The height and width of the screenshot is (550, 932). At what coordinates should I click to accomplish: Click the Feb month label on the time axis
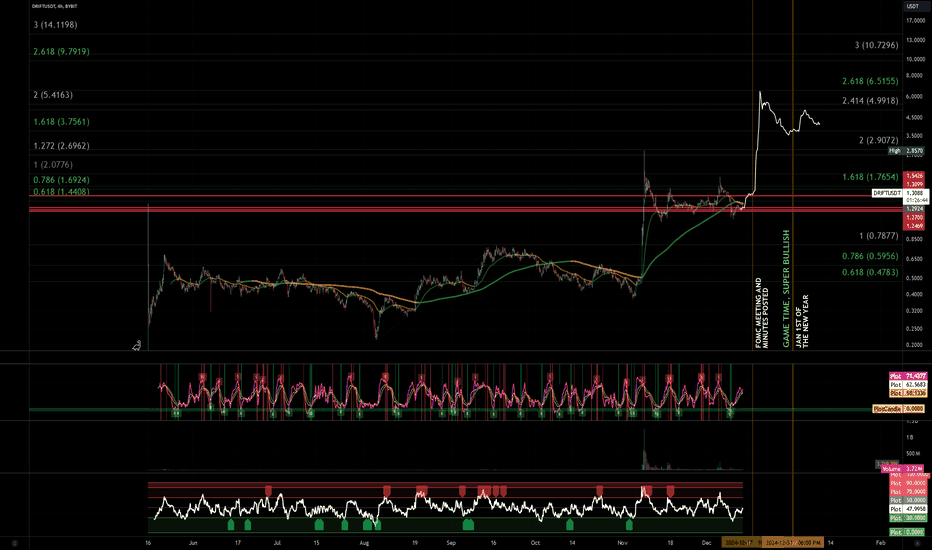[881, 542]
